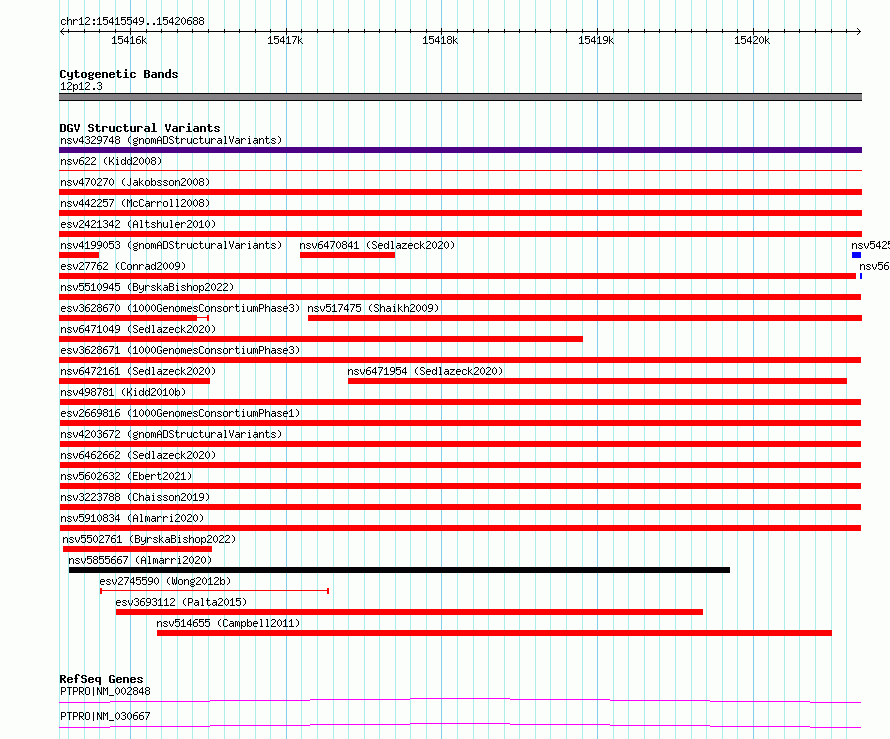
Task: Click the 15420k ruler mark
Action: [x=752, y=40]
